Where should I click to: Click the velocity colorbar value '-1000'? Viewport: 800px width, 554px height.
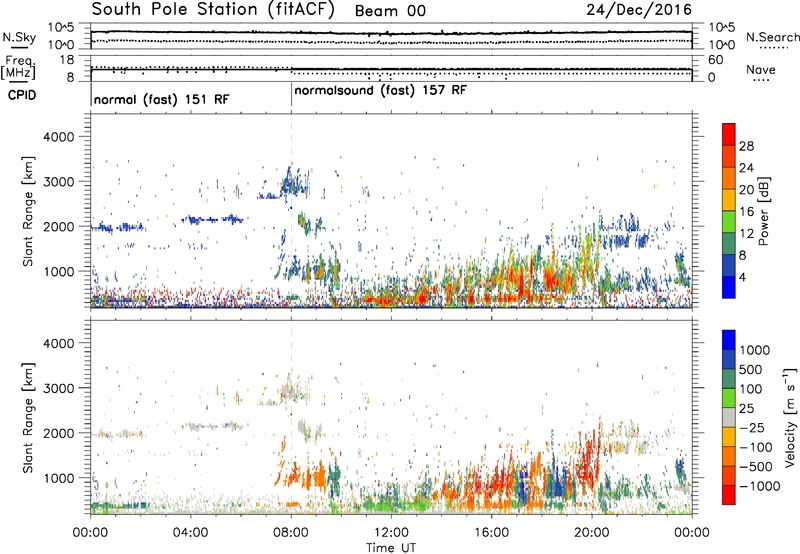(759, 486)
